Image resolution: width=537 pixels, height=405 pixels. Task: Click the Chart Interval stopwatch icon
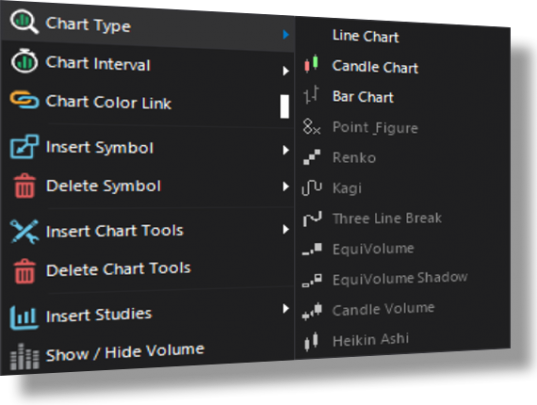coord(24,61)
